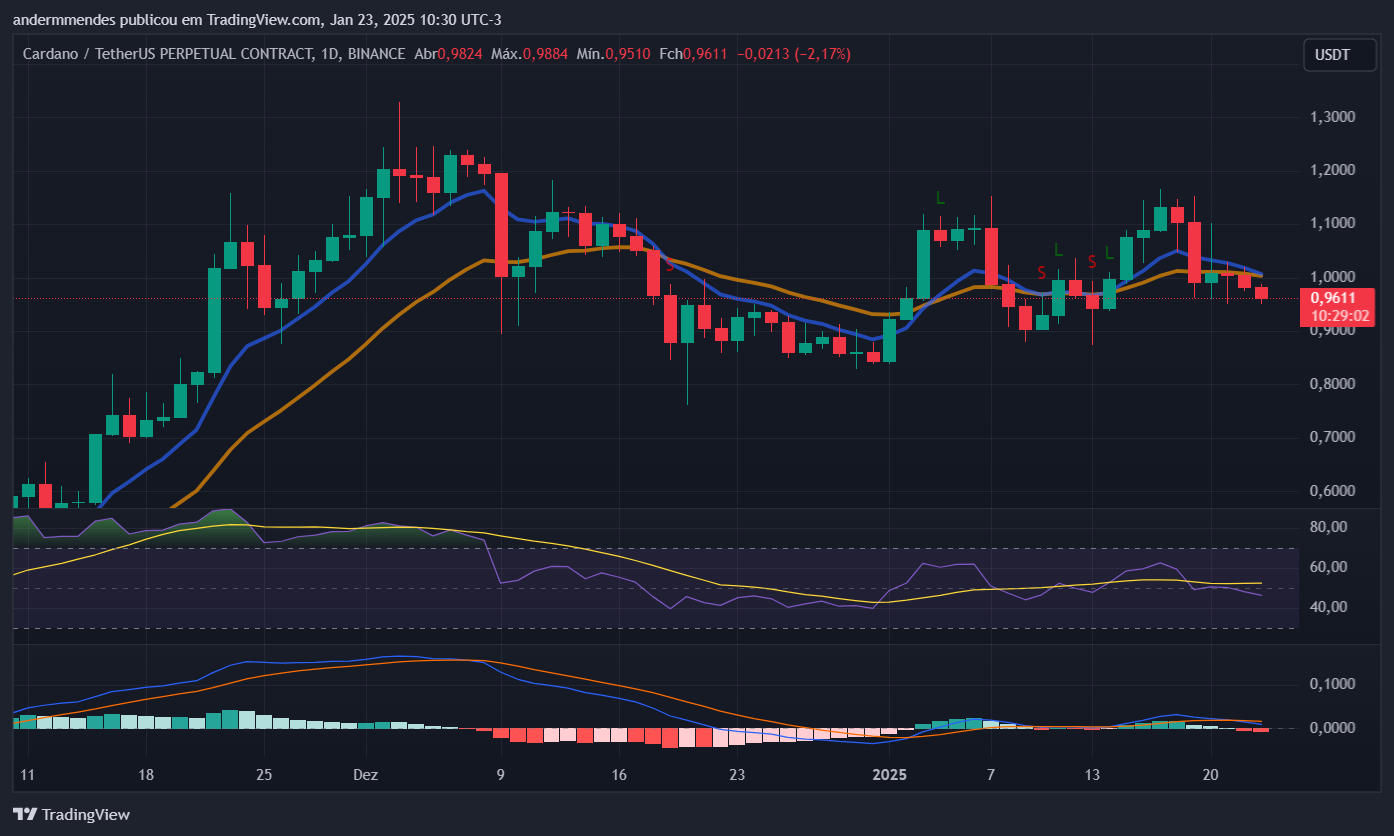Click the Dez date label on time axis
1394x836 pixels.
[364, 774]
